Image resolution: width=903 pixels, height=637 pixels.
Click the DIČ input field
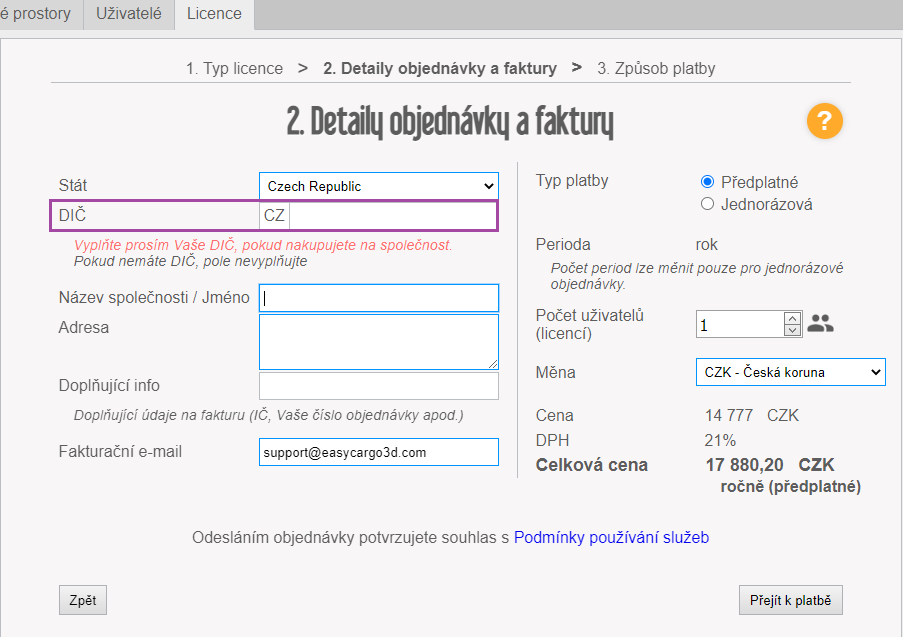tap(392, 215)
